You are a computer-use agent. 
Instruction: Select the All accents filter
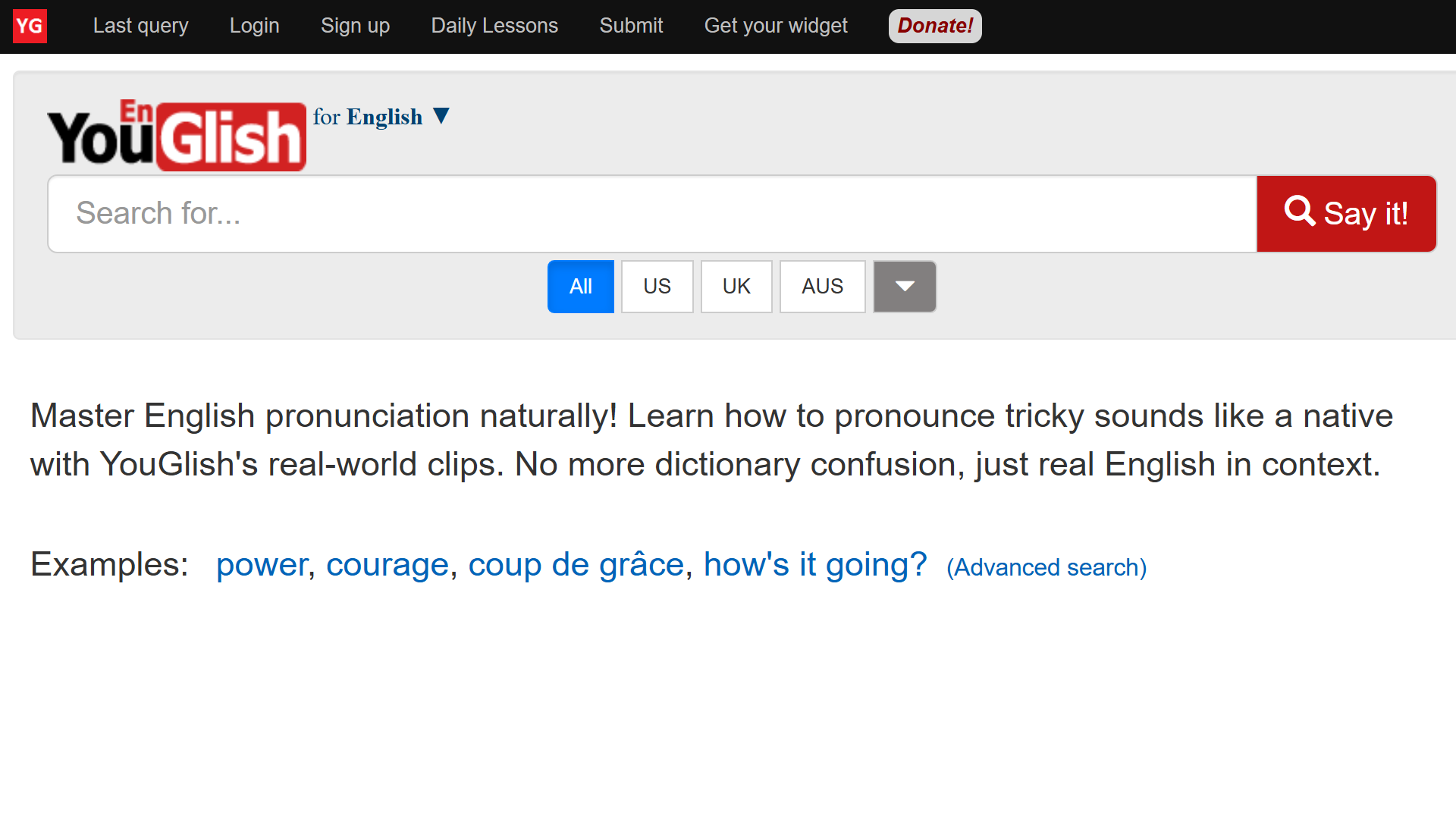tap(581, 287)
